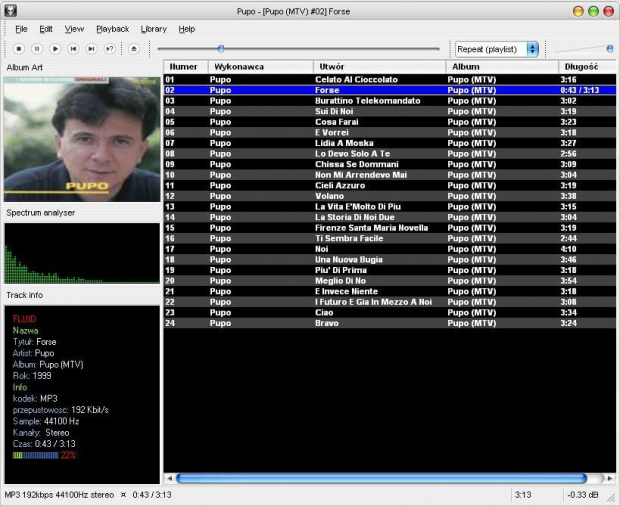Click the Pupo album art thumbnail

(x=82, y=139)
